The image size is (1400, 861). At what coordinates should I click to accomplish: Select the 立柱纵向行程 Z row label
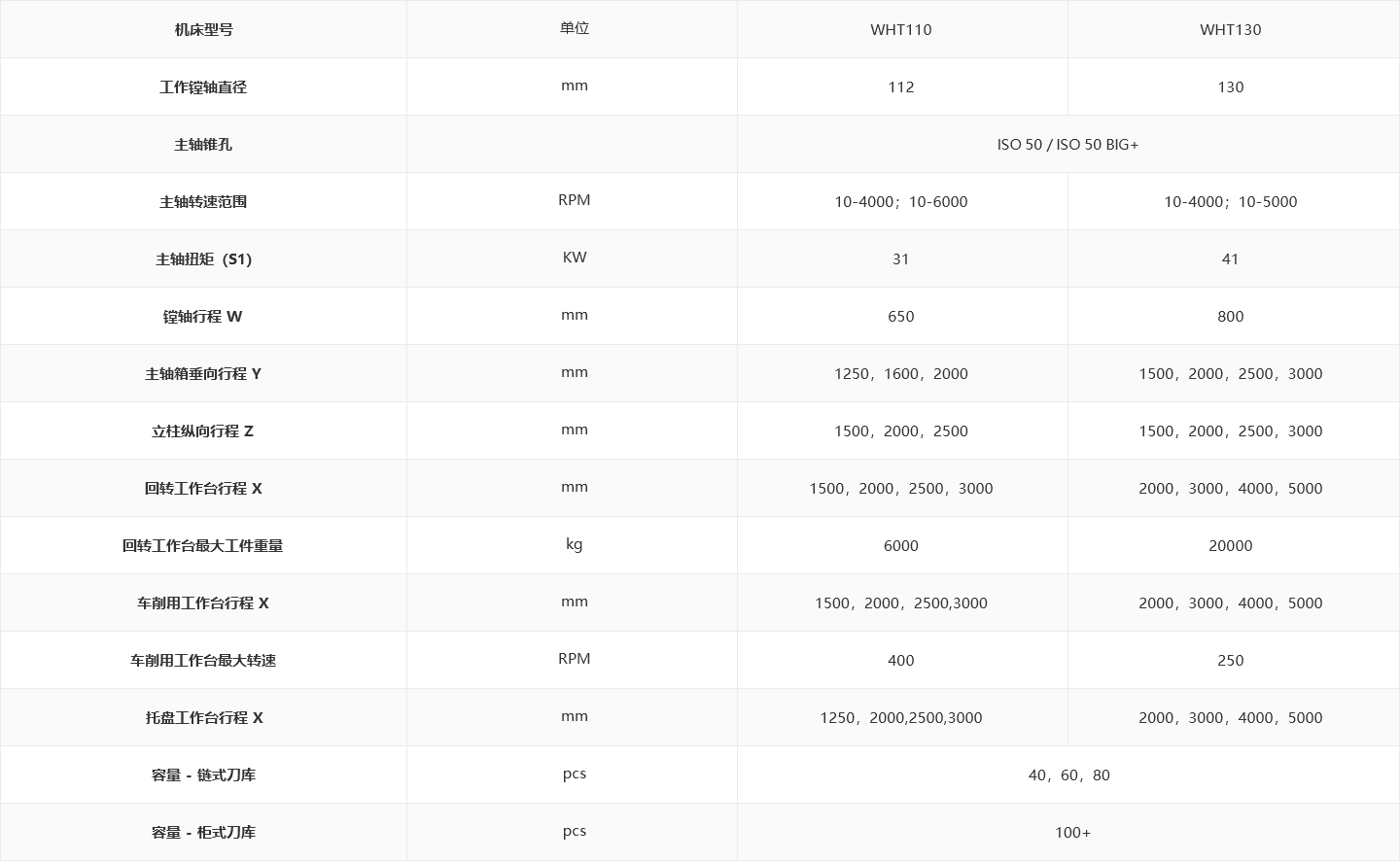coord(203,430)
